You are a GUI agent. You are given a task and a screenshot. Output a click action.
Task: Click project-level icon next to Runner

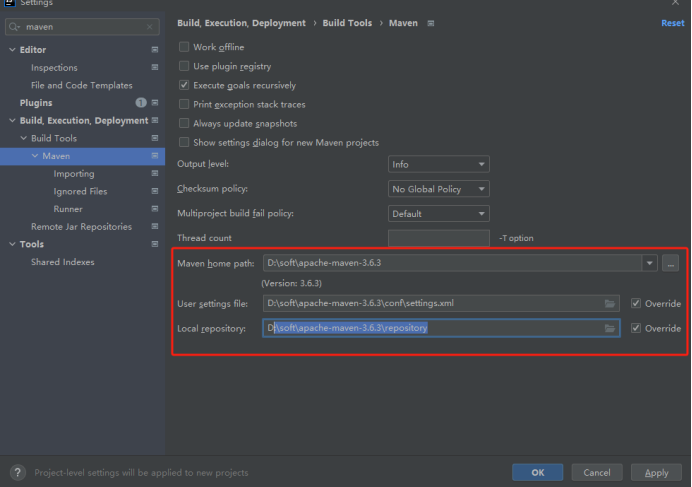pos(155,208)
